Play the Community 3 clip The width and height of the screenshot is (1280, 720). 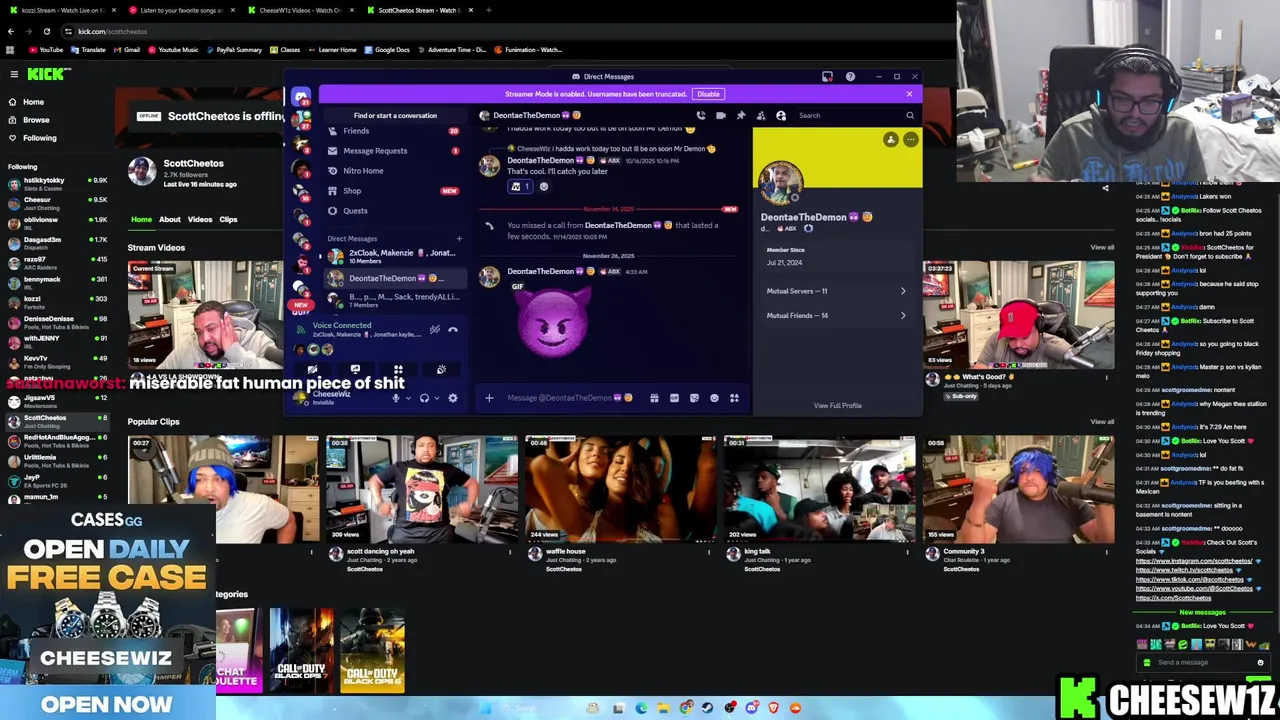click(x=1018, y=489)
